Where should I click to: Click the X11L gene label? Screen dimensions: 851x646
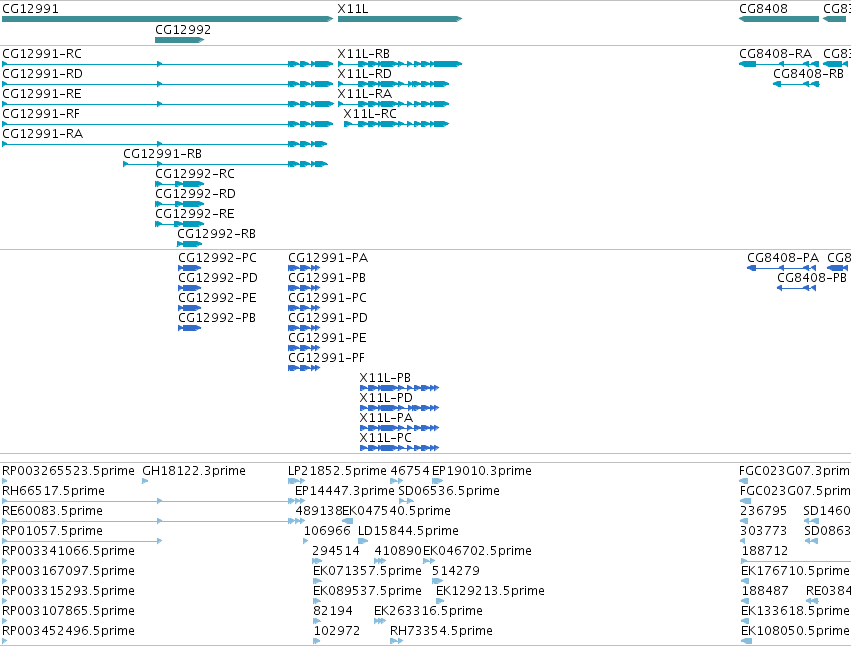(x=353, y=9)
